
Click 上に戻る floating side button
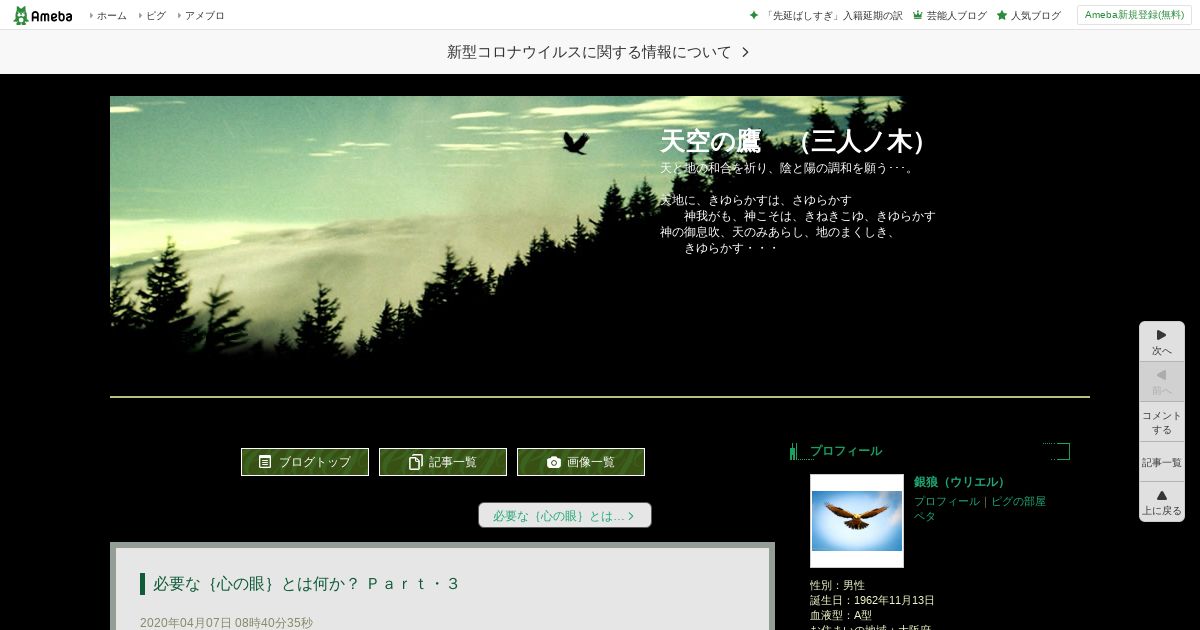1162,502
